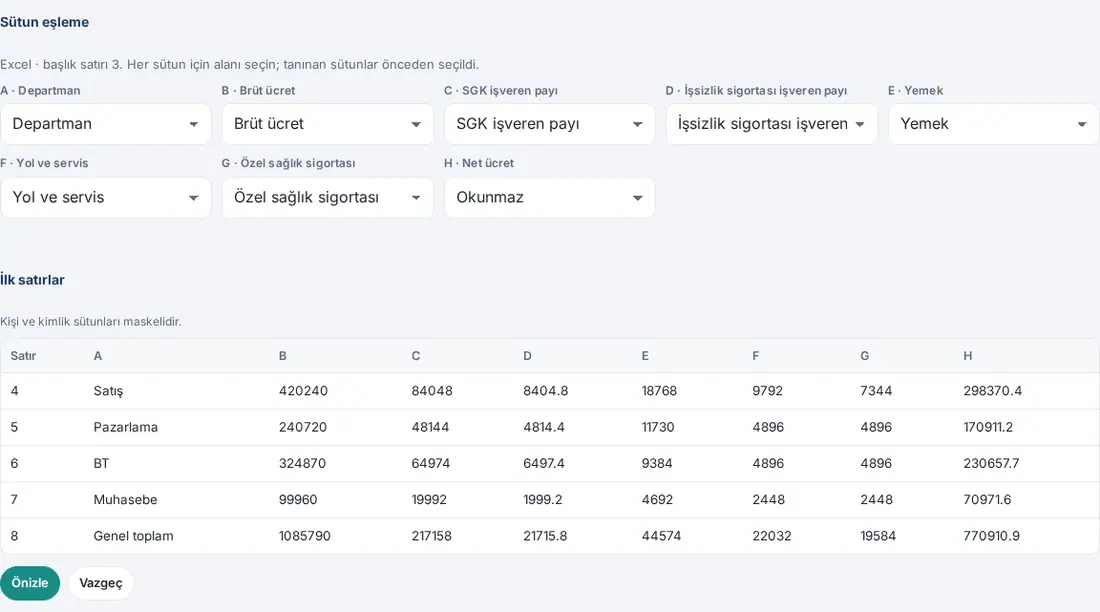1100x612 pixels.
Task: Click column header E in preview table
Action: click(x=645, y=356)
